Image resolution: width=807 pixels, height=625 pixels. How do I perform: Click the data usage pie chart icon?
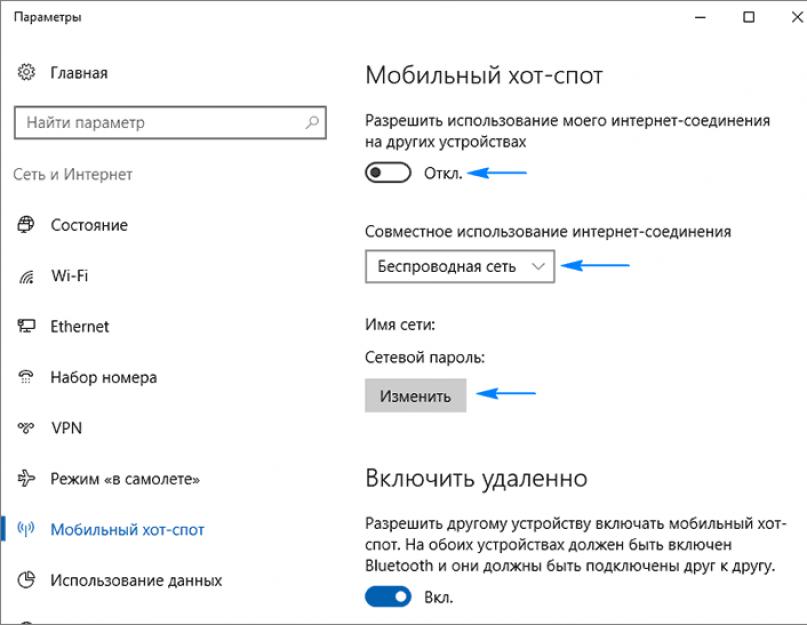click(27, 580)
